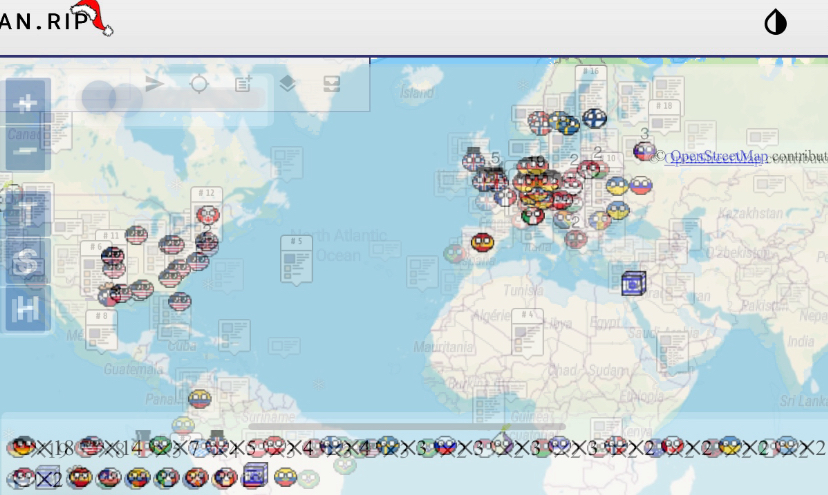Click the paper plane send icon
Screen dimensions: 828x495
[x=153, y=84]
